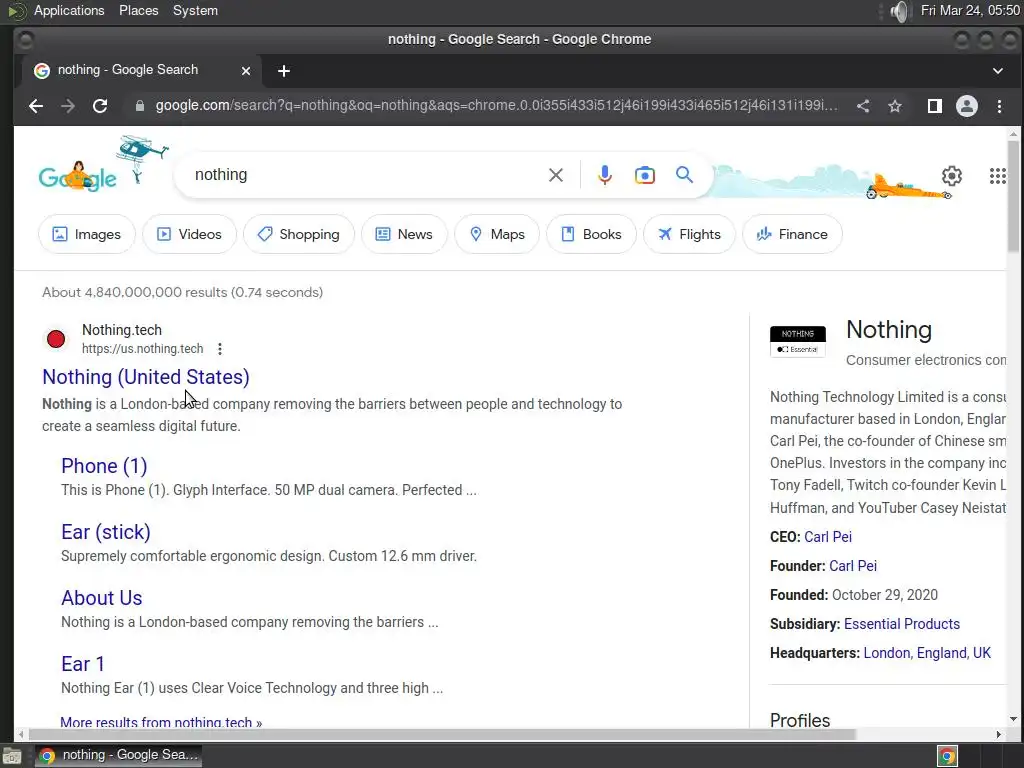Screen dimensions: 1024x768
Task: Open London, England, UK headquarters link
Action: click(x=927, y=653)
